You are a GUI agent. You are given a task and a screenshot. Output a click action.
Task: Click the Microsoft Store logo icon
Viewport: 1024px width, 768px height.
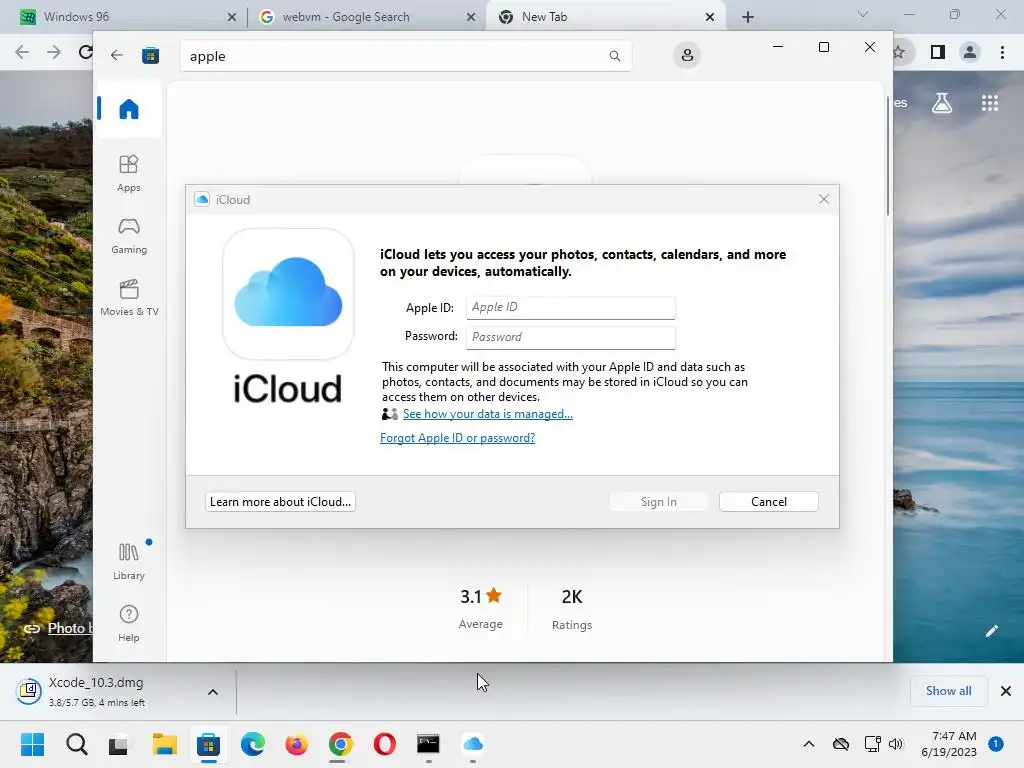[151, 56]
